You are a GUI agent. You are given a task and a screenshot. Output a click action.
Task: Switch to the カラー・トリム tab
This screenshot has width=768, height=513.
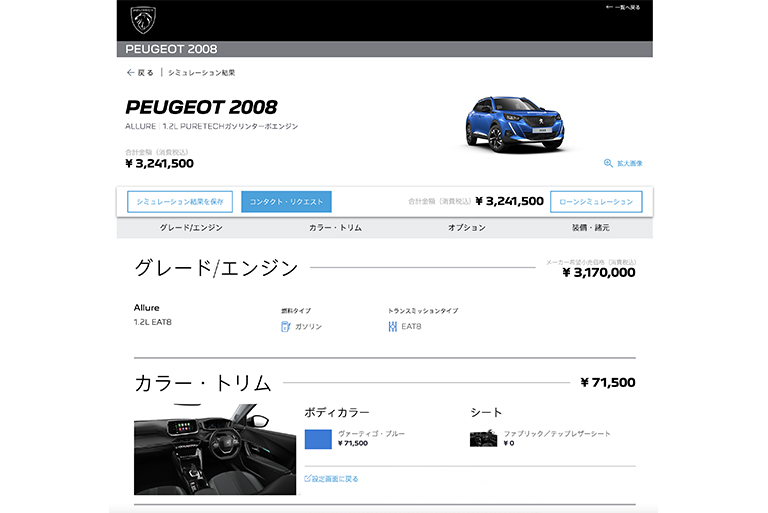click(x=336, y=227)
